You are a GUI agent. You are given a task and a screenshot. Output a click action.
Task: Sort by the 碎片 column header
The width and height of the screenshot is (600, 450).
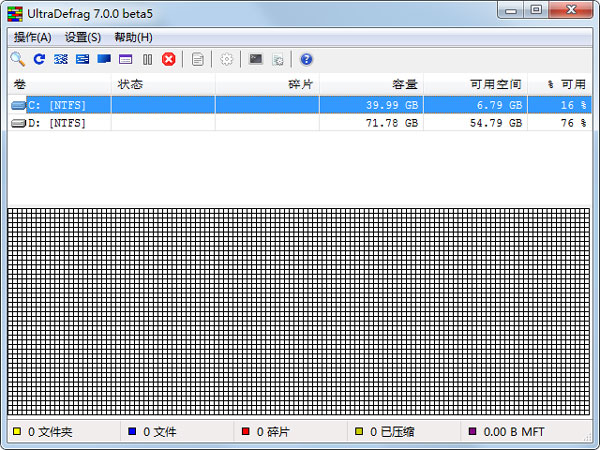(267, 84)
